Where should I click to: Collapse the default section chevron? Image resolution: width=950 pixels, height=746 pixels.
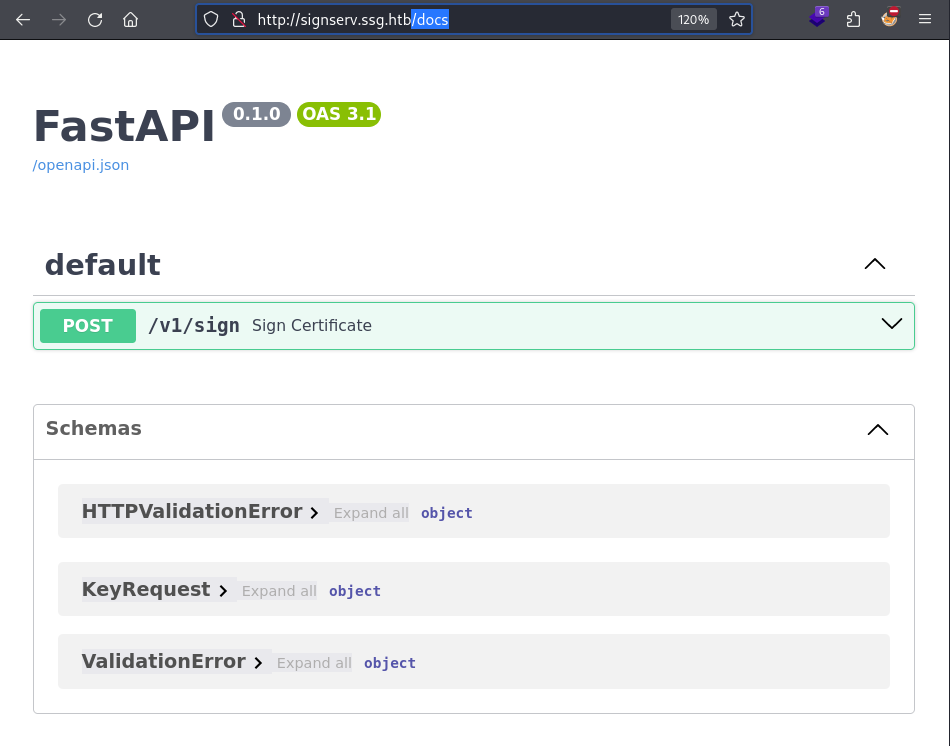point(874,264)
